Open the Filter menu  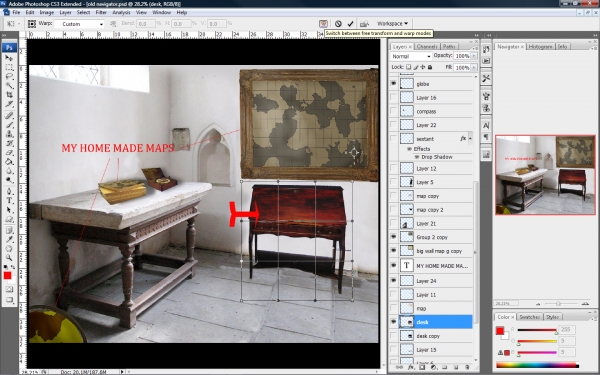tap(101, 12)
